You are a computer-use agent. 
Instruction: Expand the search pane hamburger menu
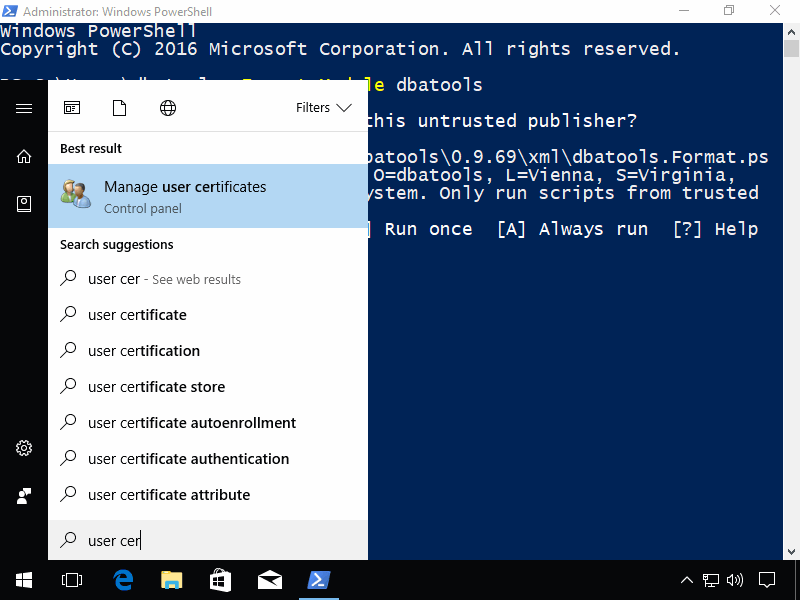[x=24, y=110]
